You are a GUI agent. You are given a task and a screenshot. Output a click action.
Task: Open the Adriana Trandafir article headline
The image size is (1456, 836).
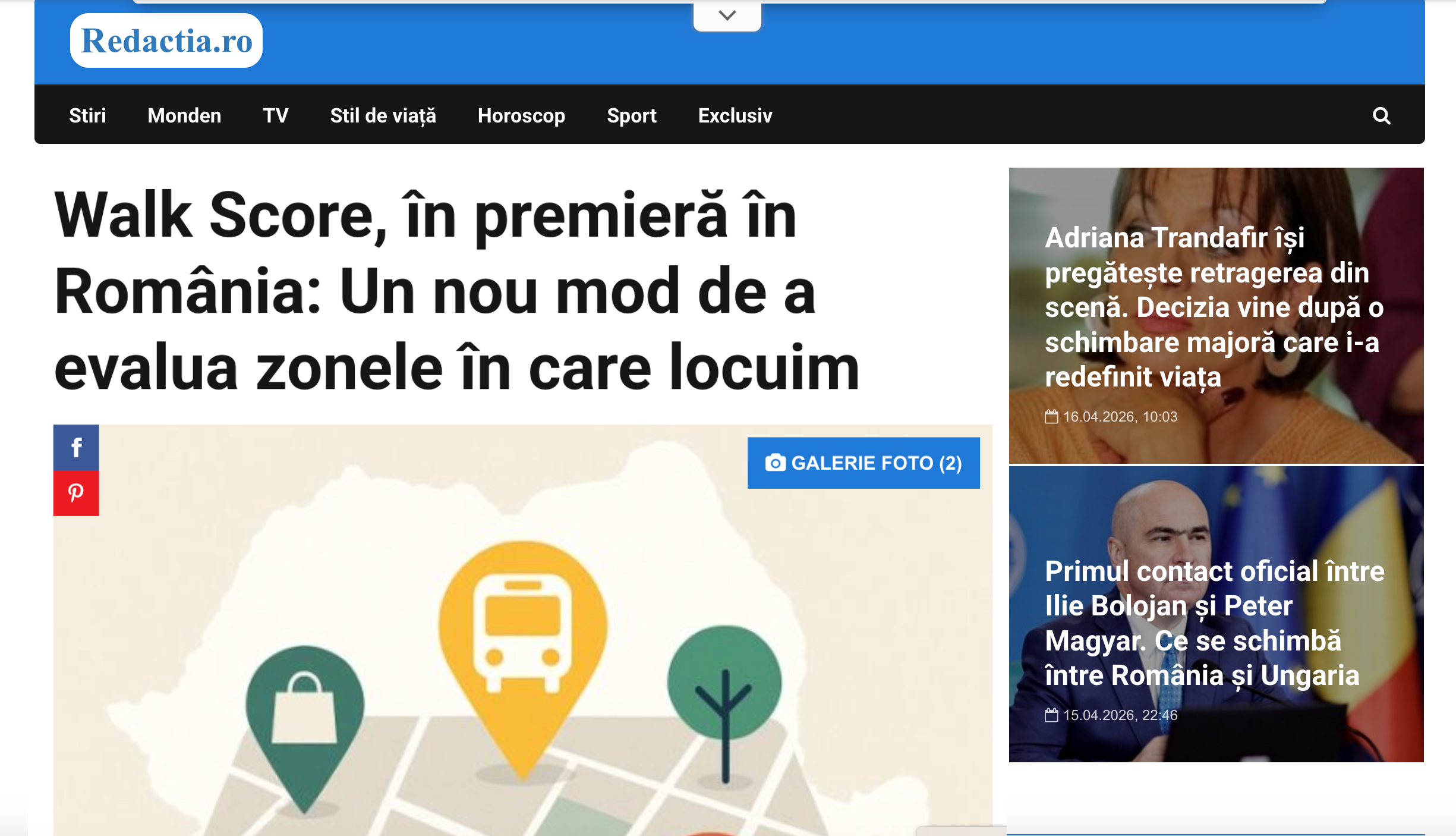pyautogui.click(x=1214, y=307)
